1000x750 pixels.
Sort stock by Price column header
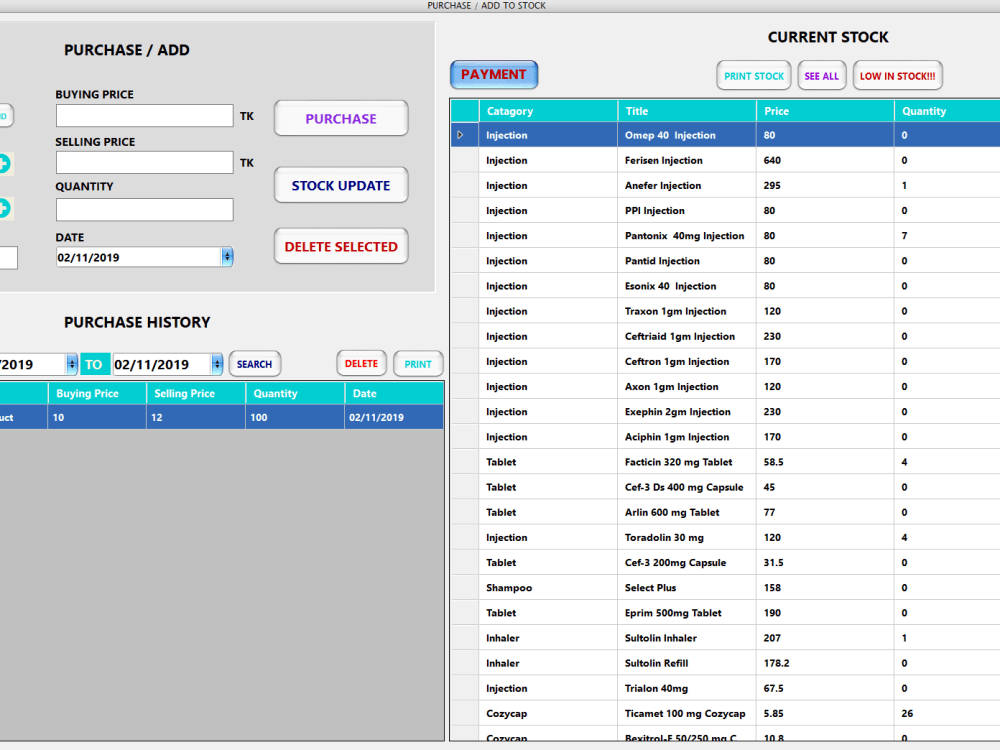[825, 111]
